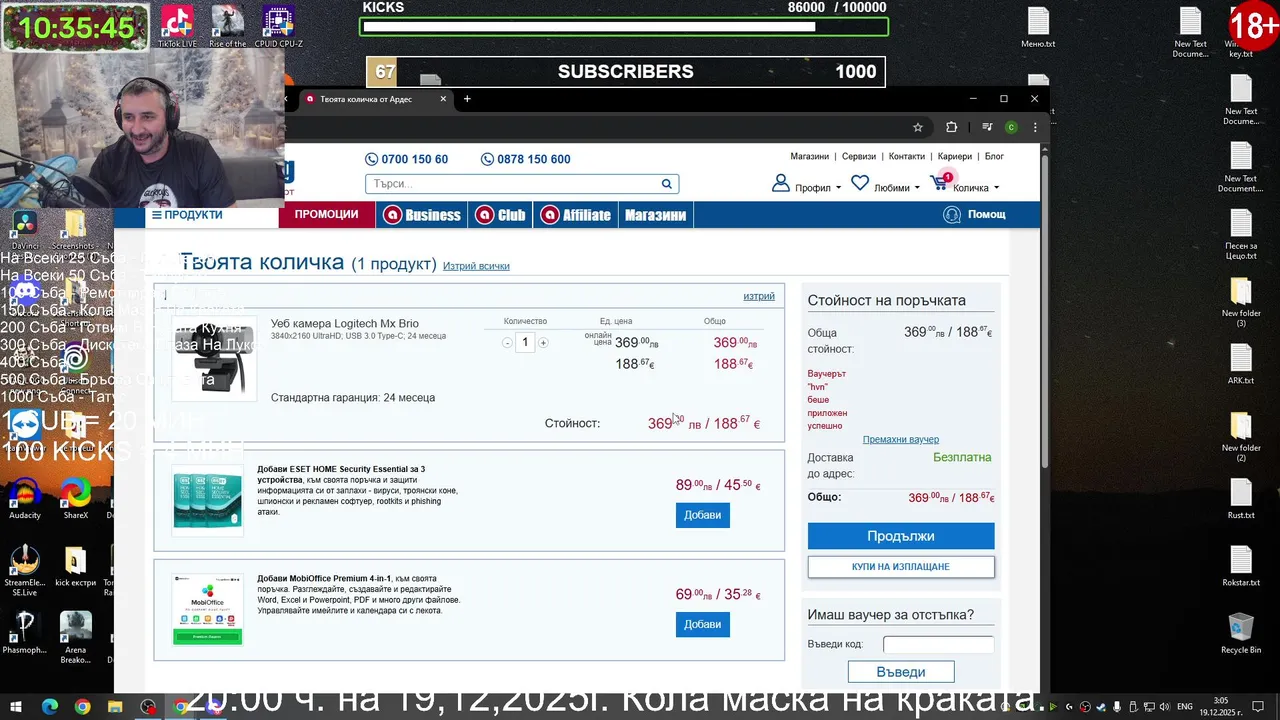Click the Въведи voucher button
Image resolution: width=1280 pixels, height=720 pixels.
[x=901, y=672]
